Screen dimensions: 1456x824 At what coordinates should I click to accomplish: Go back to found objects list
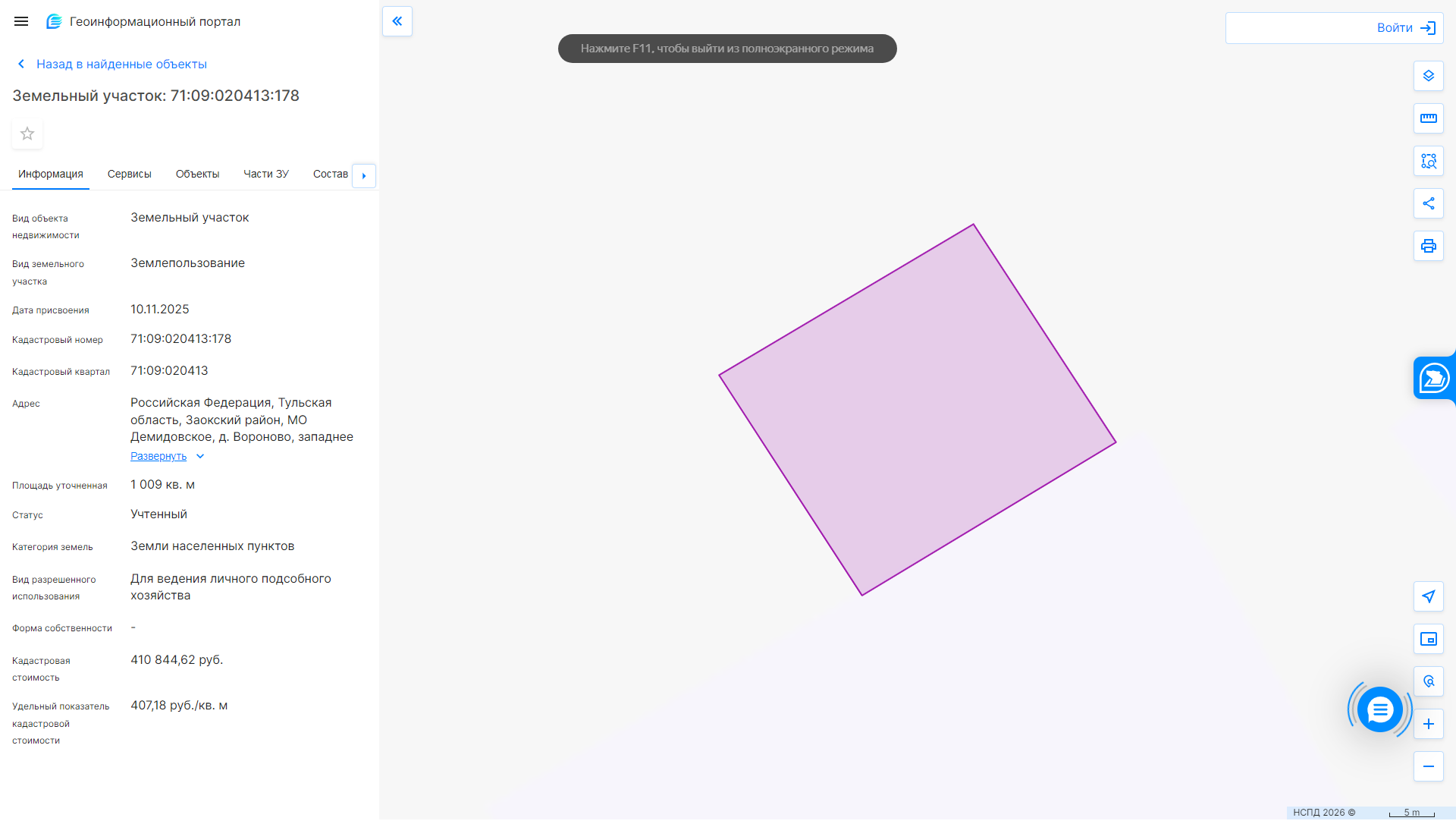pyautogui.click(x=121, y=64)
